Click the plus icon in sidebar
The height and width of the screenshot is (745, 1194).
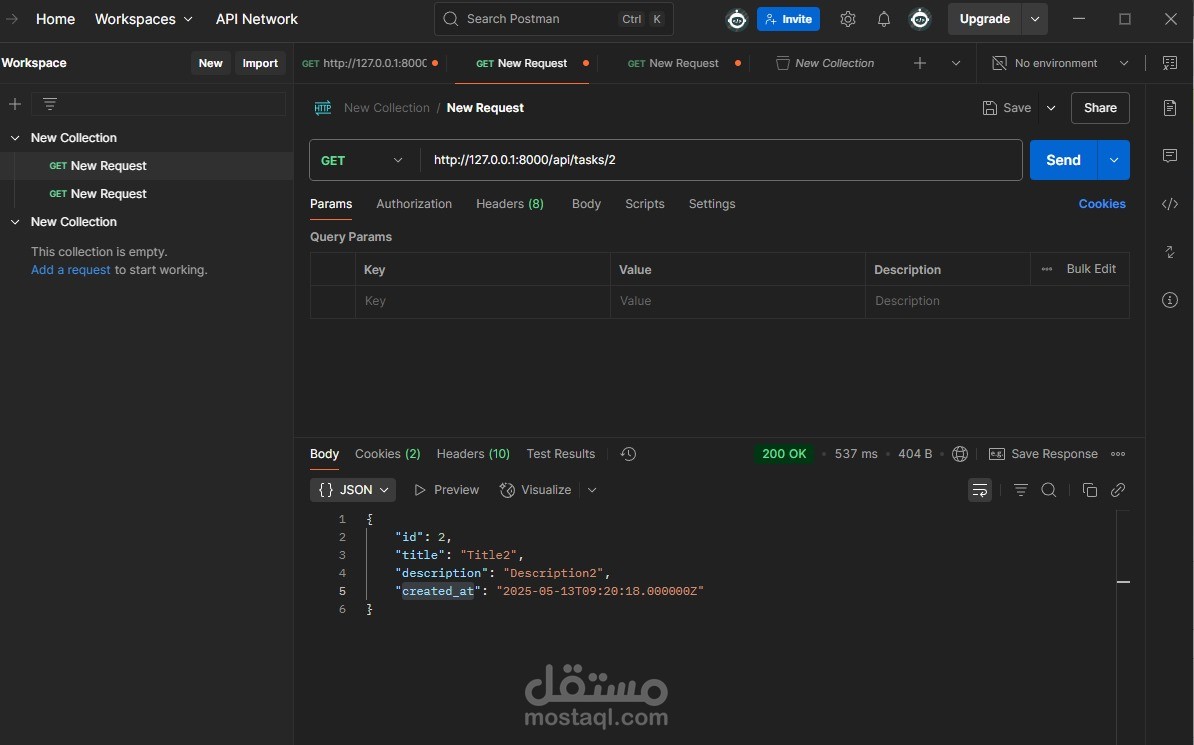(14, 104)
